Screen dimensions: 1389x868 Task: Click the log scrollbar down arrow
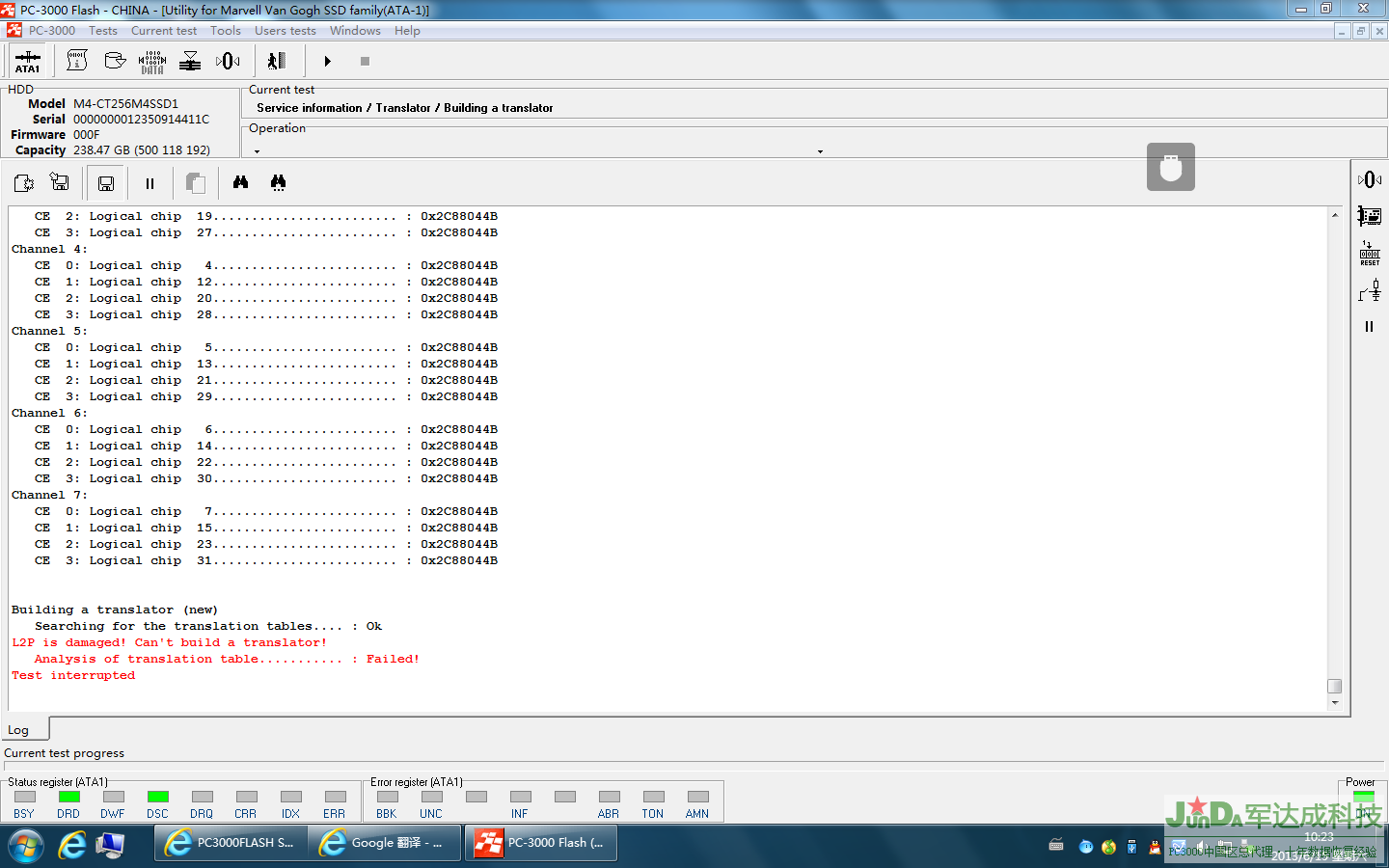coord(1335,703)
